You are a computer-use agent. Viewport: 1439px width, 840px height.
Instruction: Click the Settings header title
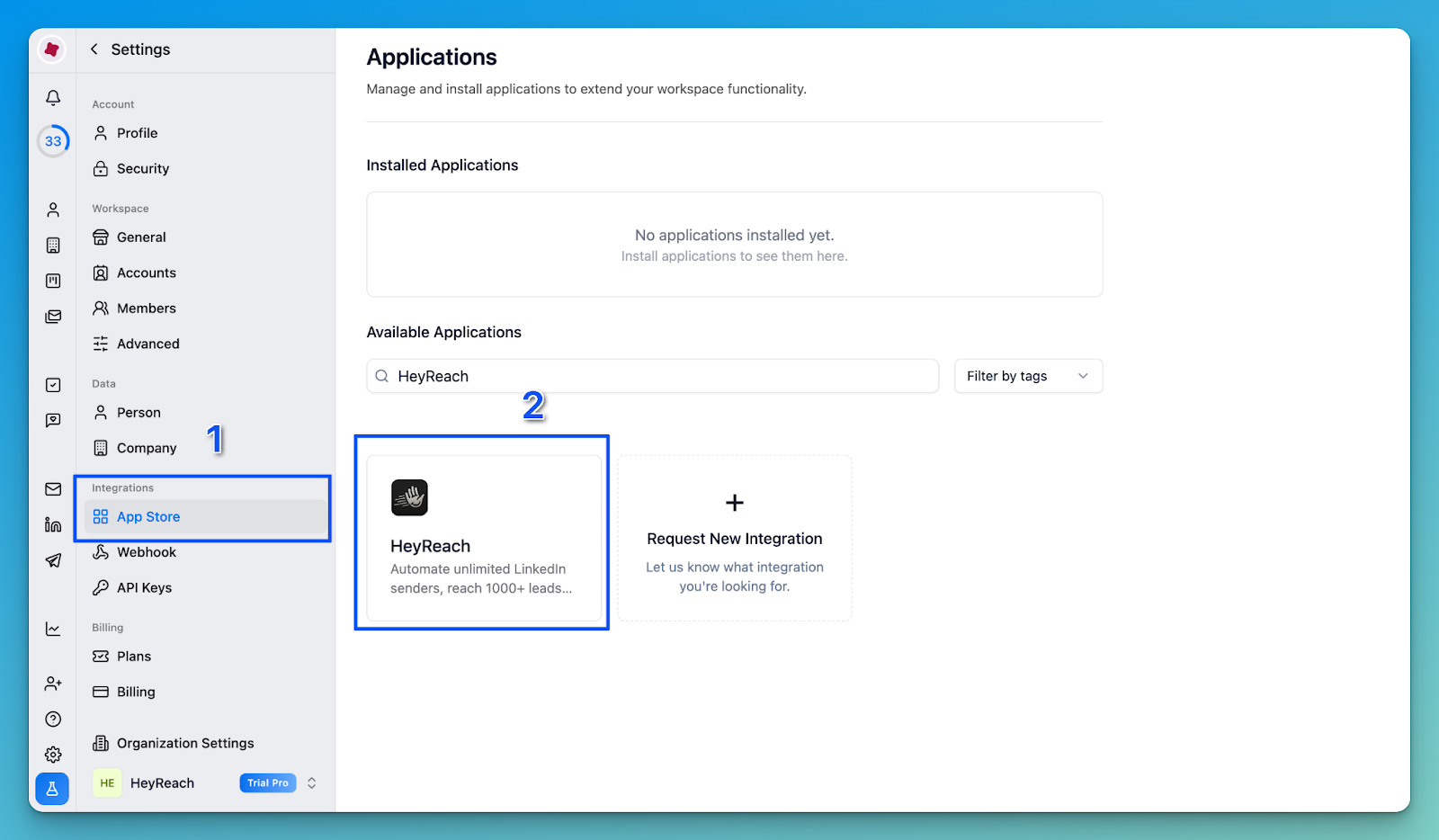[x=140, y=49]
